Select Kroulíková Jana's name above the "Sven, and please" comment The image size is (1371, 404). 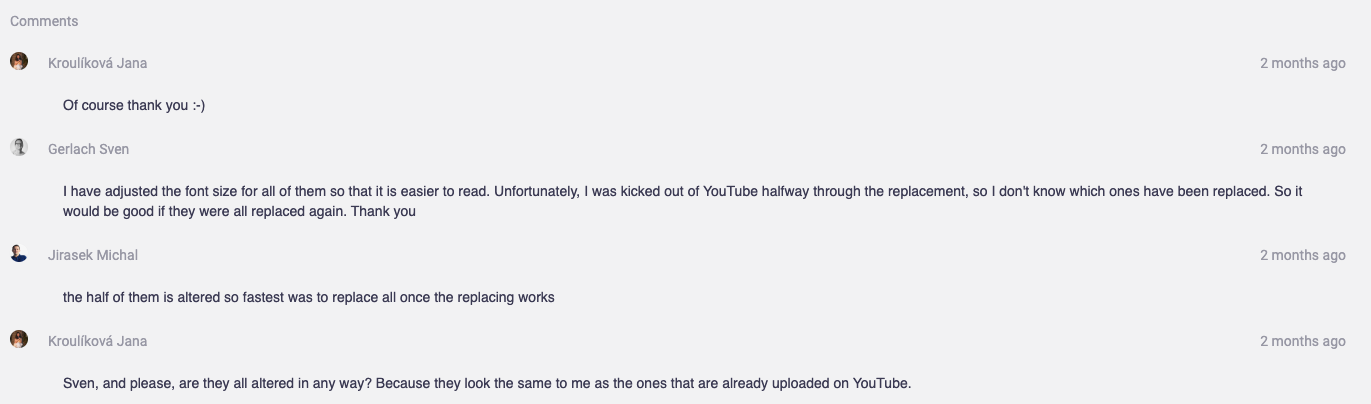point(97,341)
